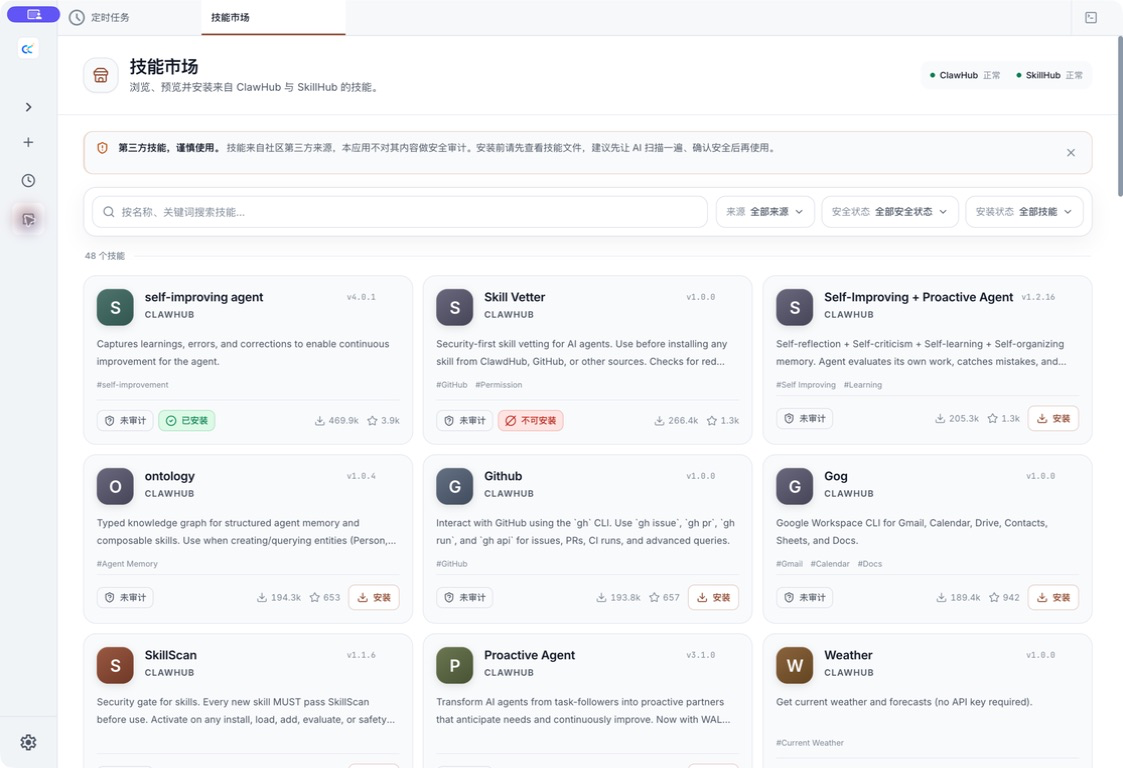This screenshot has width=1123, height=768.
Task: Click the SkillHub 正常 status indicator
Action: pos(1049,75)
